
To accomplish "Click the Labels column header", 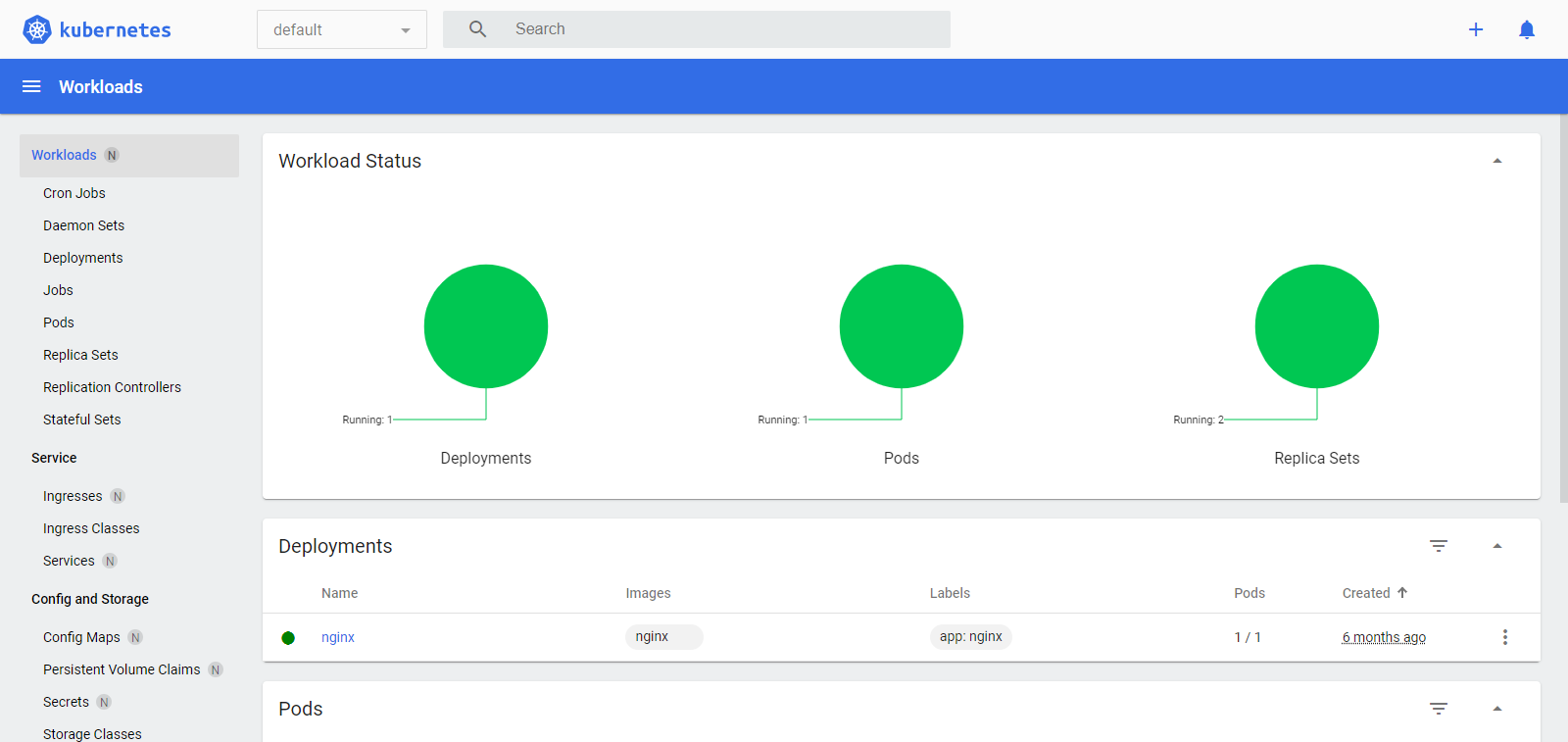I will pos(950,593).
